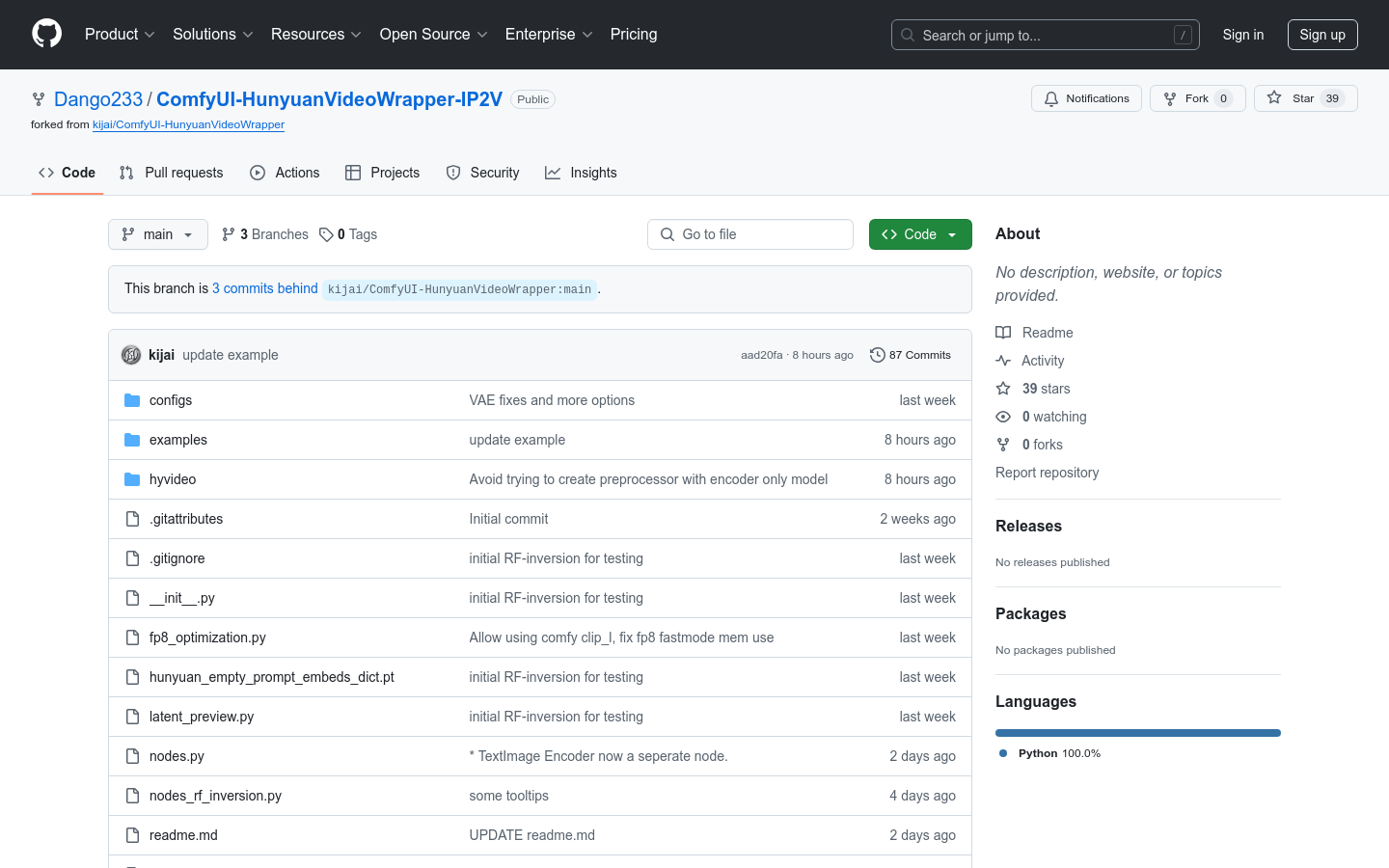The width and height of the screenshot is (1389, 868).
Task: Open the Packages heading link
Action: tap(1030, 613)
